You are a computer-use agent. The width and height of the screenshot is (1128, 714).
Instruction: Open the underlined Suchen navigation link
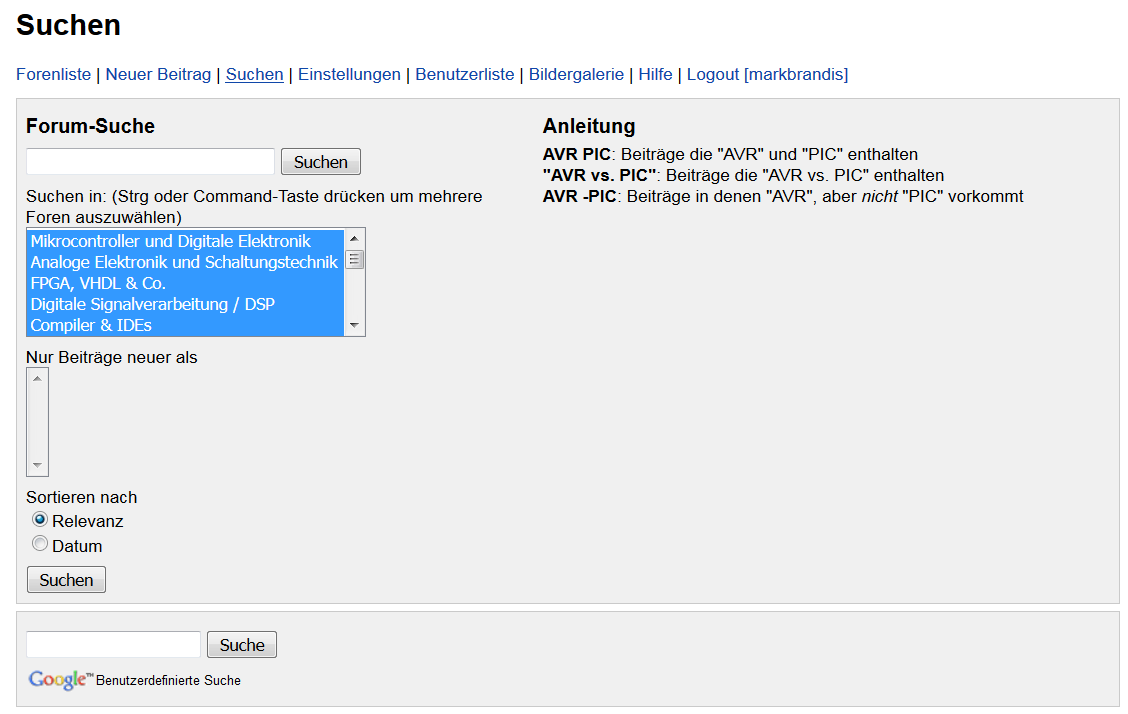(255, 74)
